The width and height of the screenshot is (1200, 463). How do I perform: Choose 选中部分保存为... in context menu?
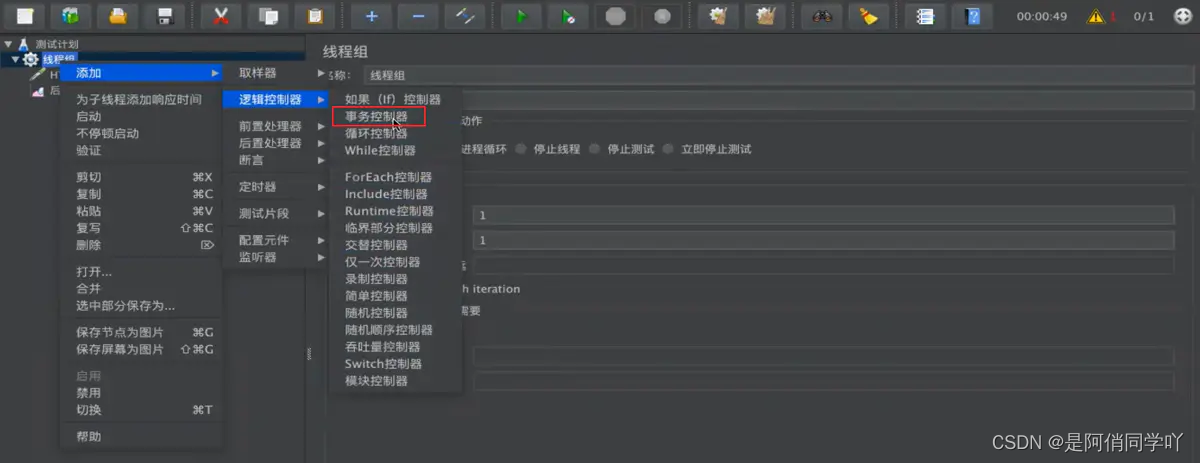[x=142, y=305]
